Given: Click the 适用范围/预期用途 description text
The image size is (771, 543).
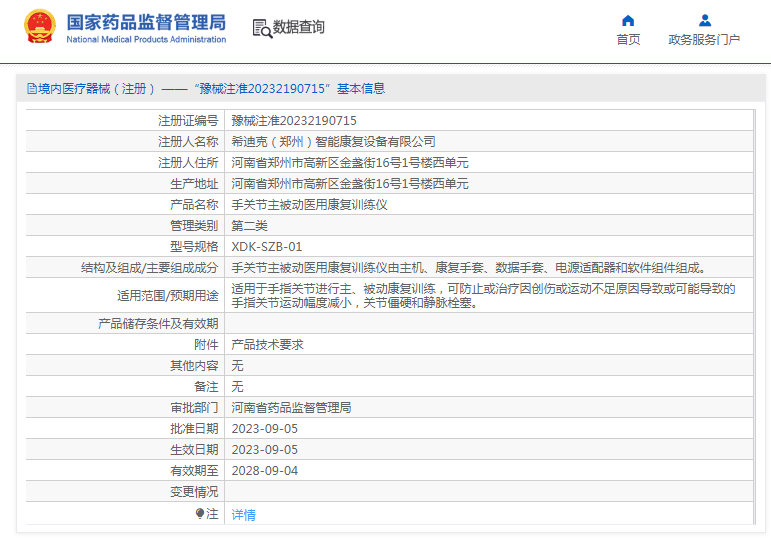Looking at the screenshot, I should point(483,296).
